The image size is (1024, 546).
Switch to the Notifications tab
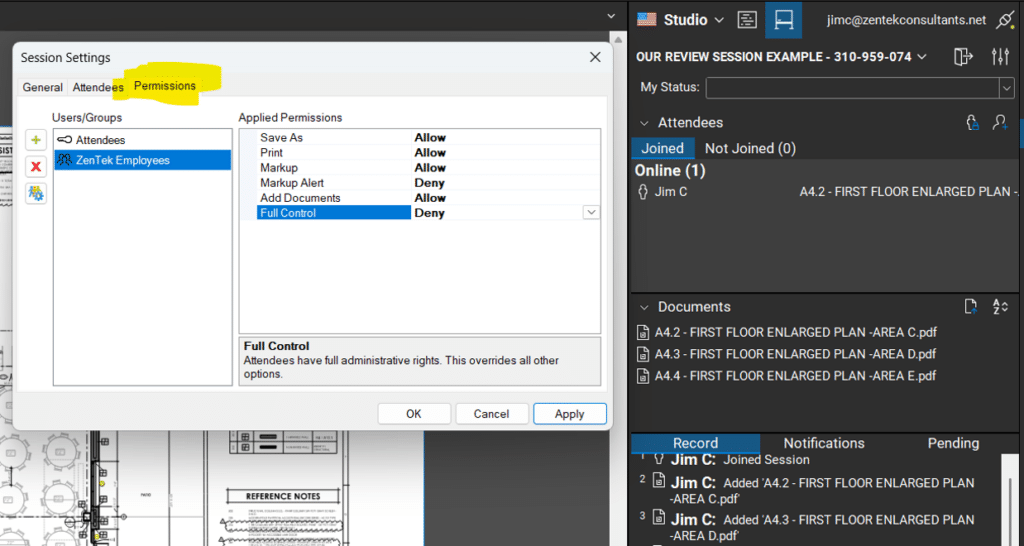click(x=824, y=443)
